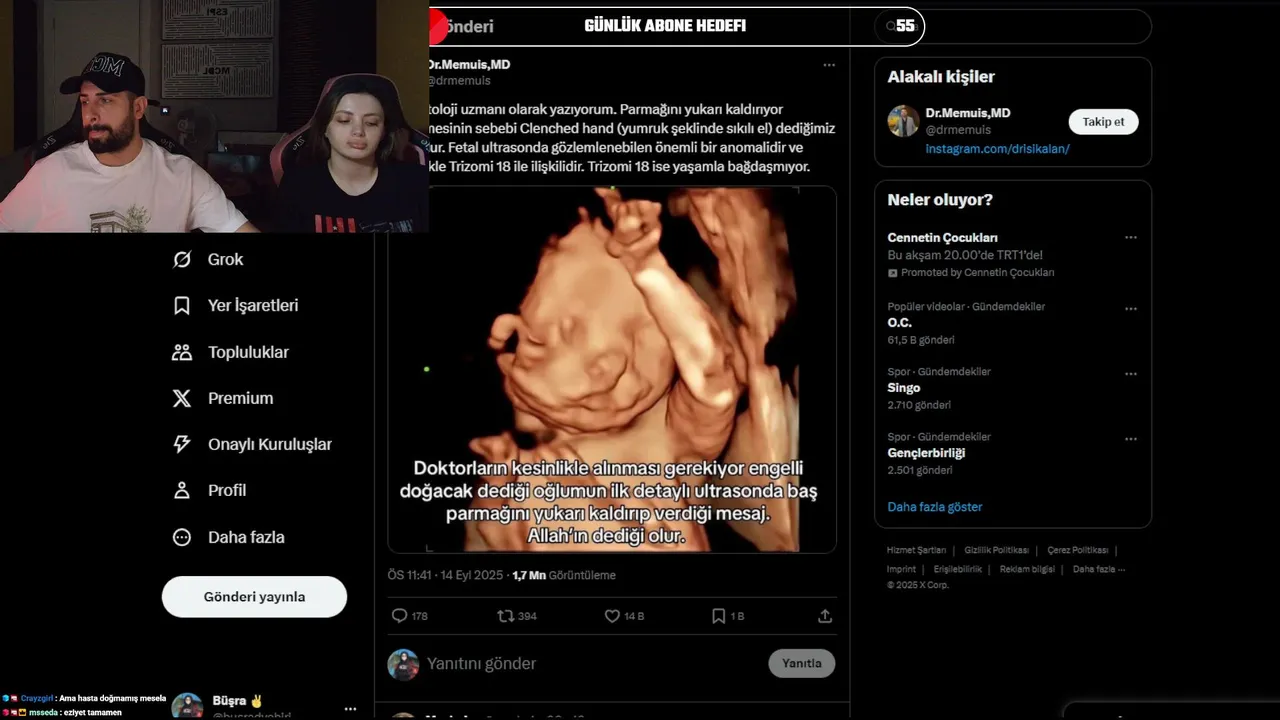The height and width of the screenshot is (720, 1280).
Task: Click the share post icon
Action: tap(825, 616)
